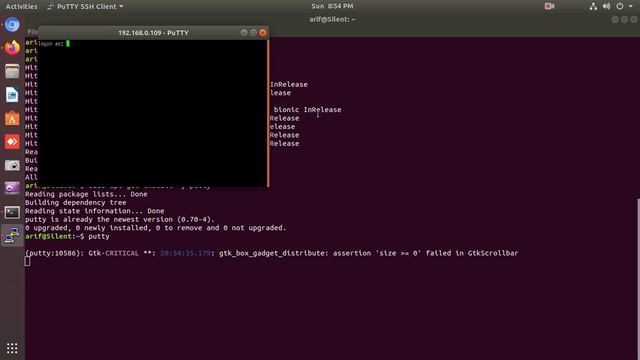Click the arif@Silent terminal title
The width and height of the screenshot is (640, 360).
332,19
